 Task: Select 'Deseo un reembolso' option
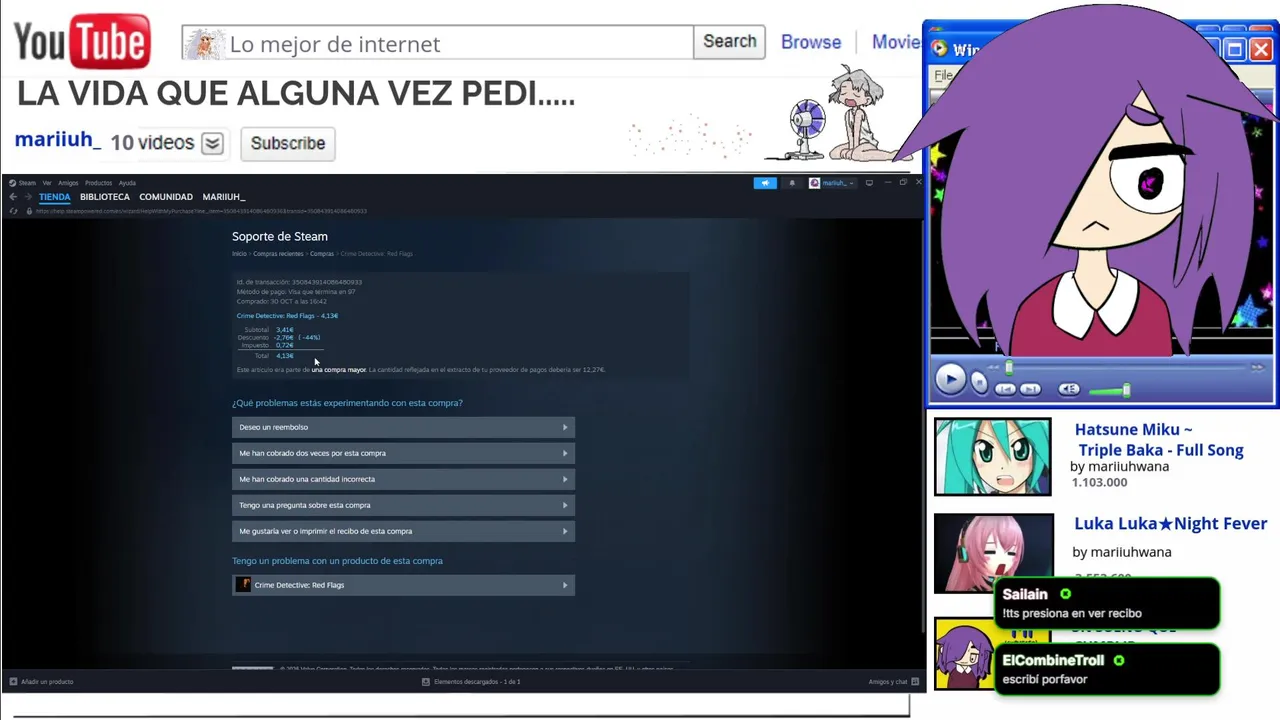pyautogui.click(x=403, y=427)
